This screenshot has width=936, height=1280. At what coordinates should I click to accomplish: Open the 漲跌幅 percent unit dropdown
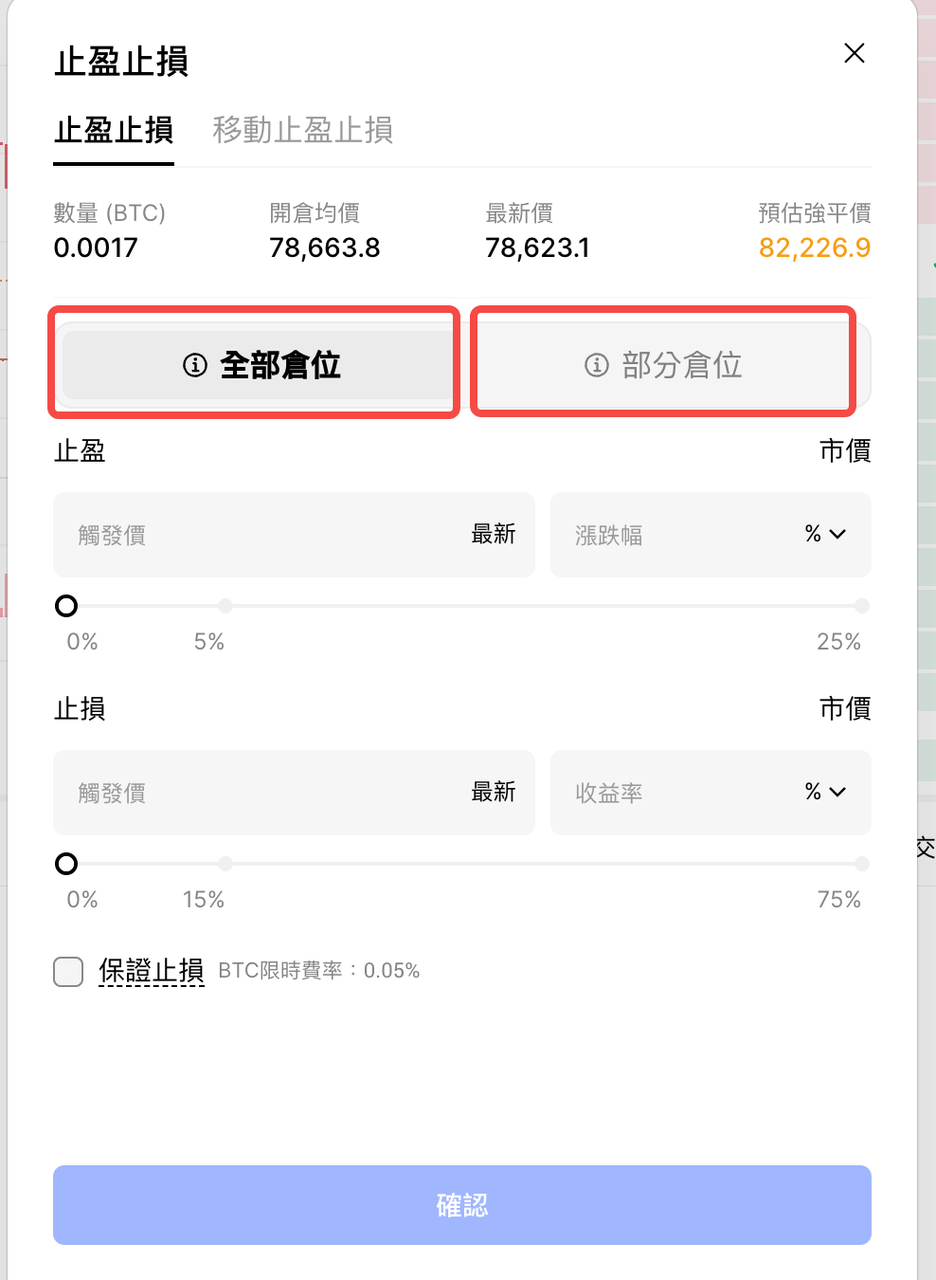click(825, 534)
